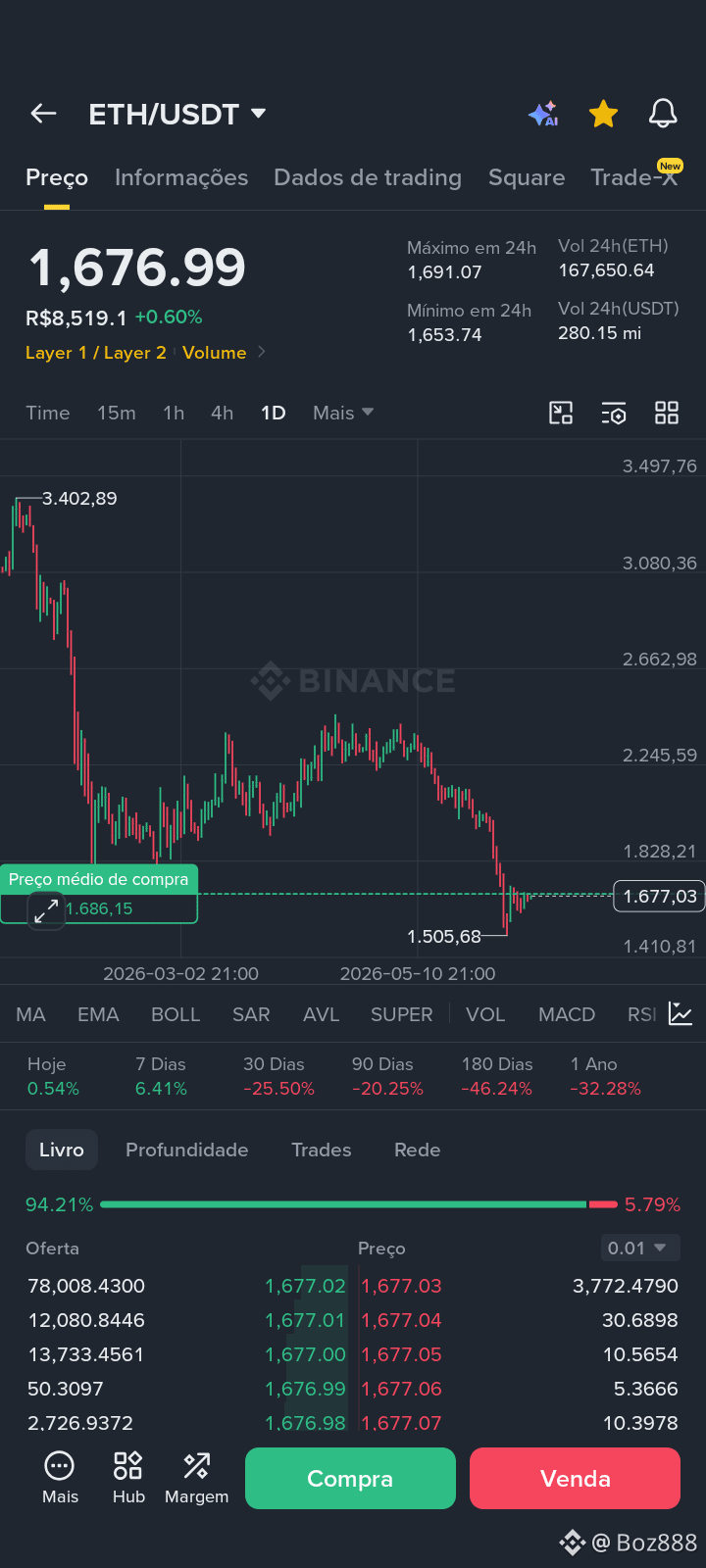Click the 1.505,68 chart low label

444,936
